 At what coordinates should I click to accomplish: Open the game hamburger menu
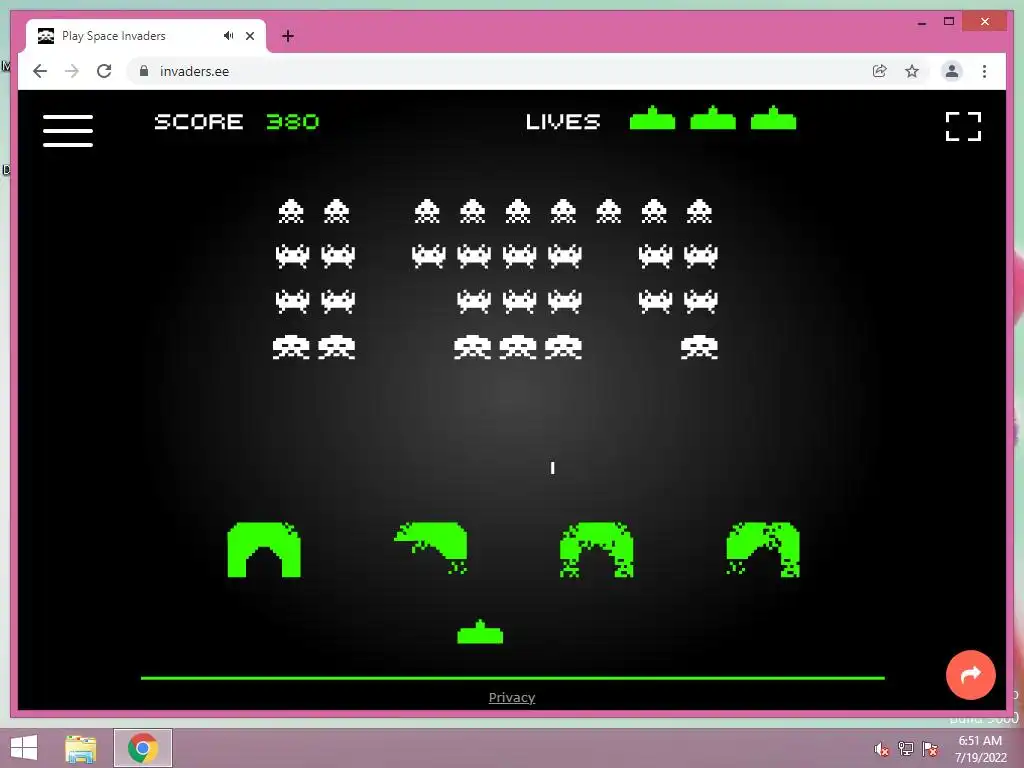68,131
